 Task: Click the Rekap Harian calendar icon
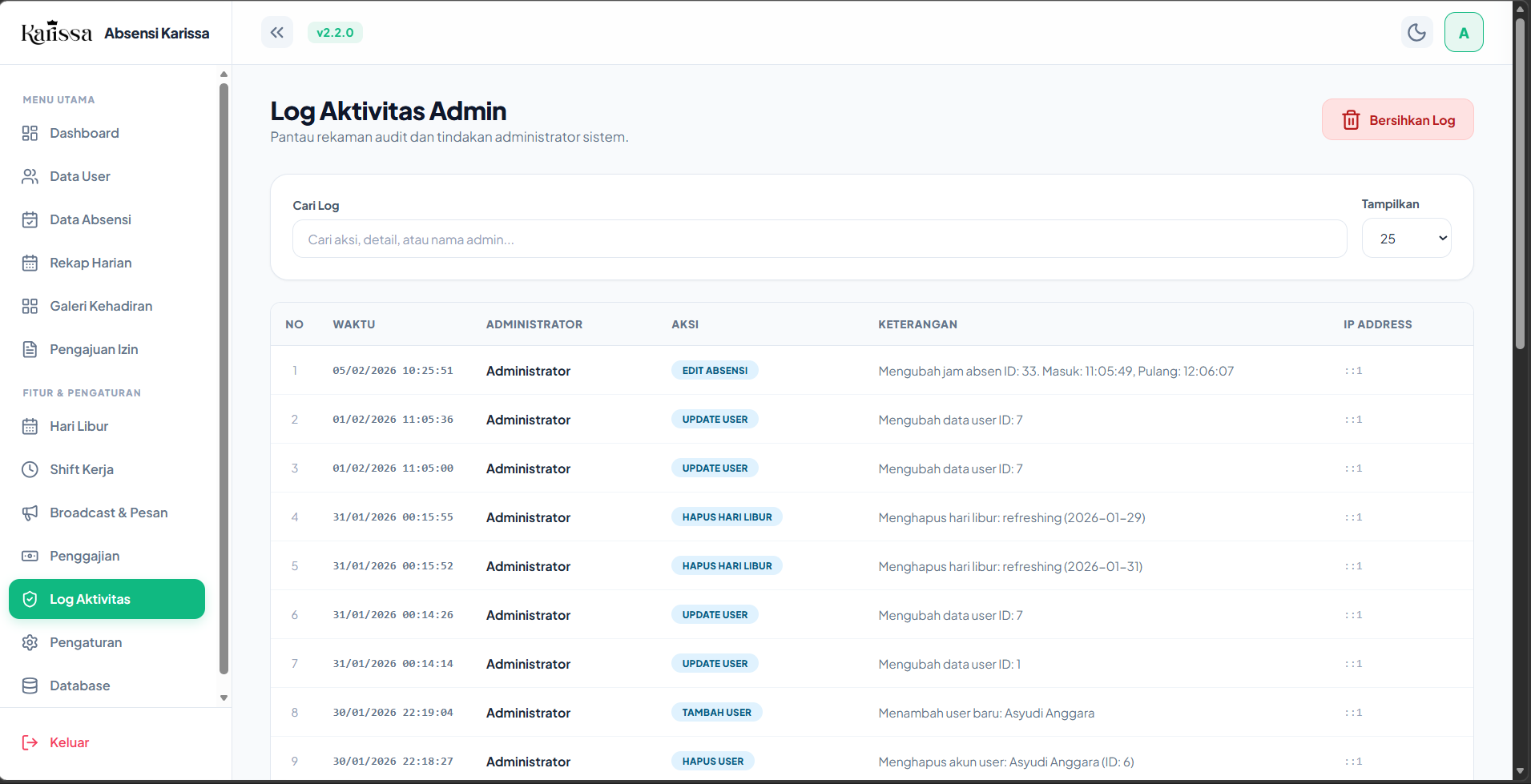pyautogui.click(x=30, y=263)
